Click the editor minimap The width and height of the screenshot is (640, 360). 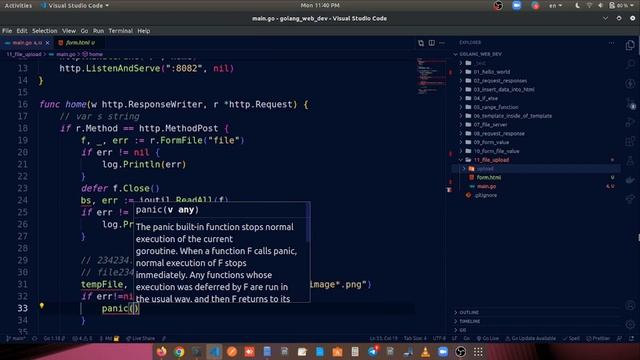(x=431, y=76)
